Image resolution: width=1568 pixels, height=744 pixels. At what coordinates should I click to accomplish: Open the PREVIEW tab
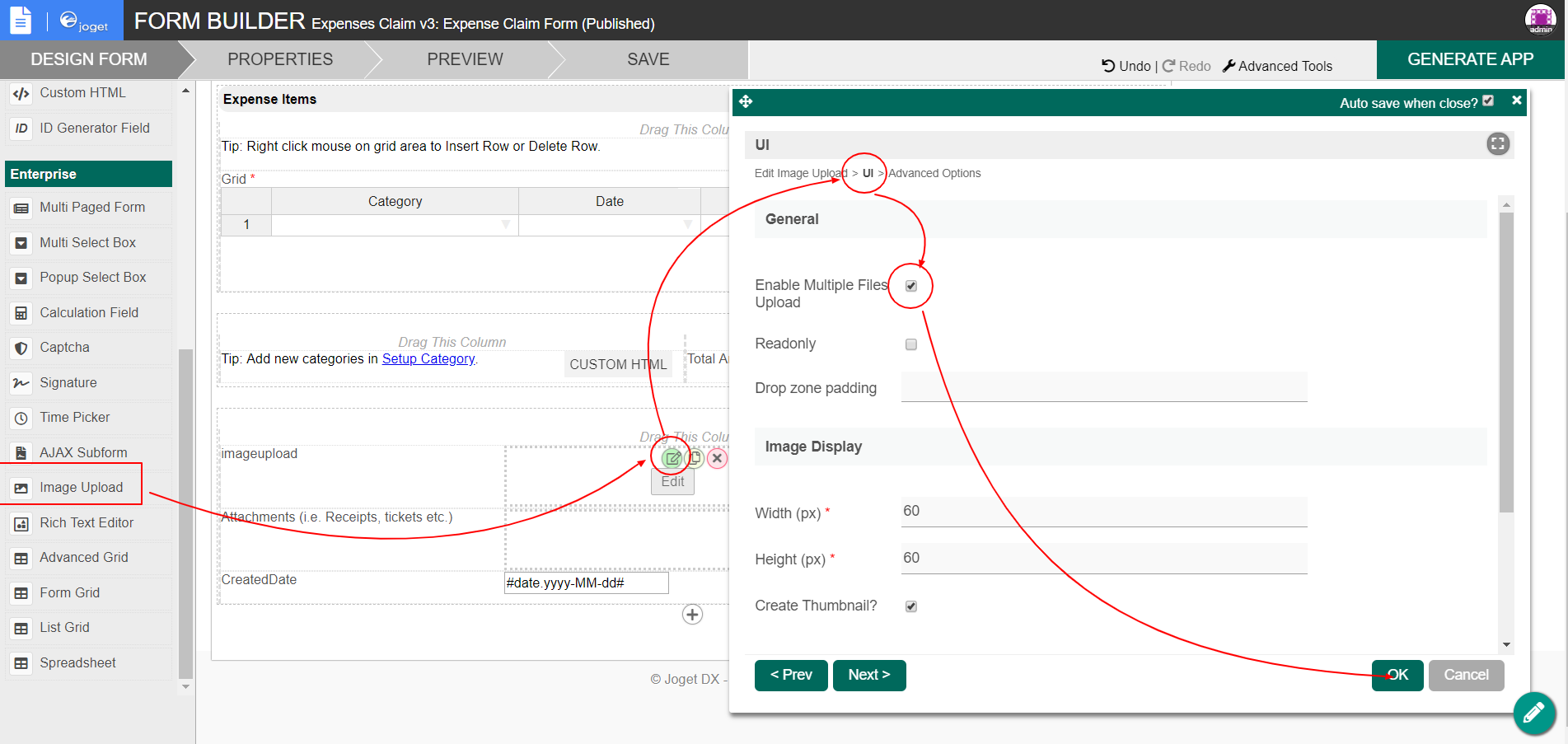pyautogui.click(x=465, y=59)
